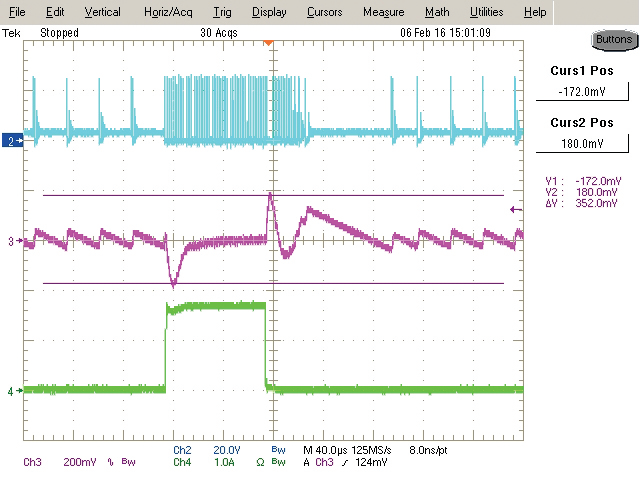The image size is (640, 480).
Task: Open the Trig menu
Action: click(x=222, y=12)
